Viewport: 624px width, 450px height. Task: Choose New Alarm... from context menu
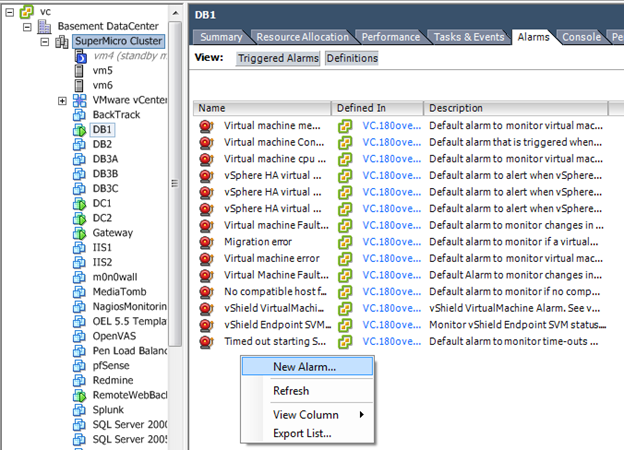point(307,366)
